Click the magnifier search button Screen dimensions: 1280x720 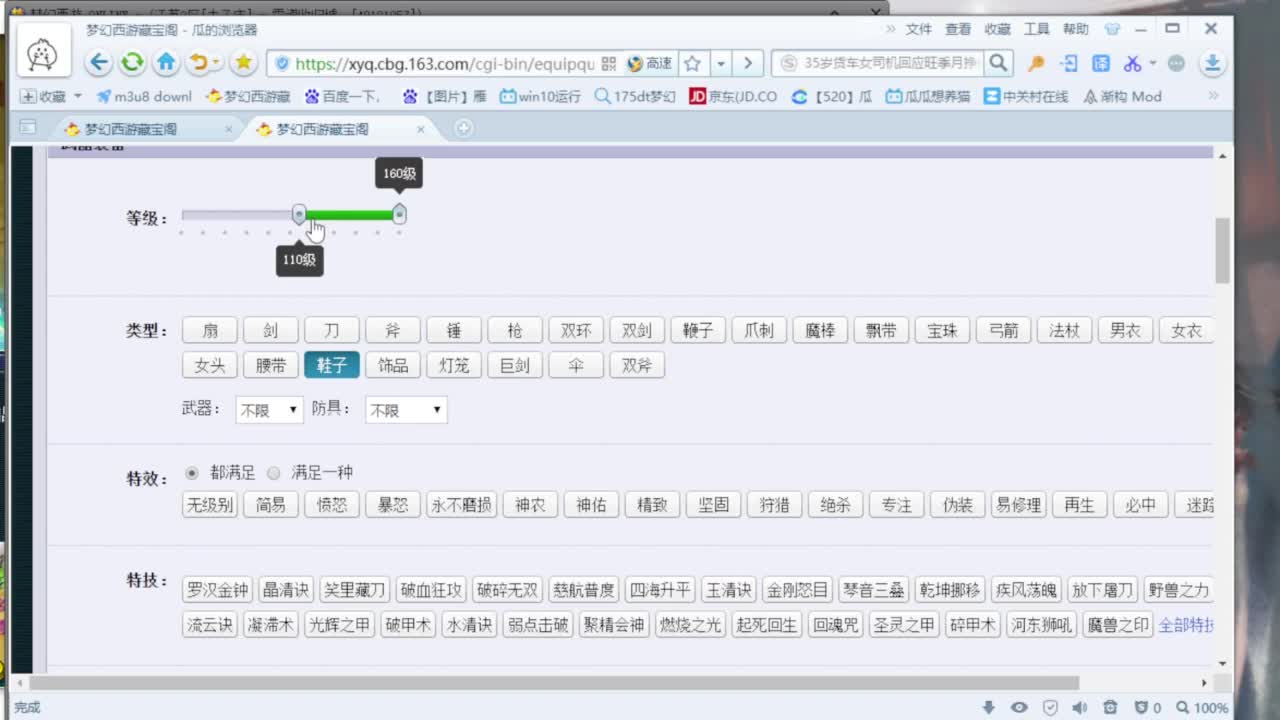click(998, 63)
